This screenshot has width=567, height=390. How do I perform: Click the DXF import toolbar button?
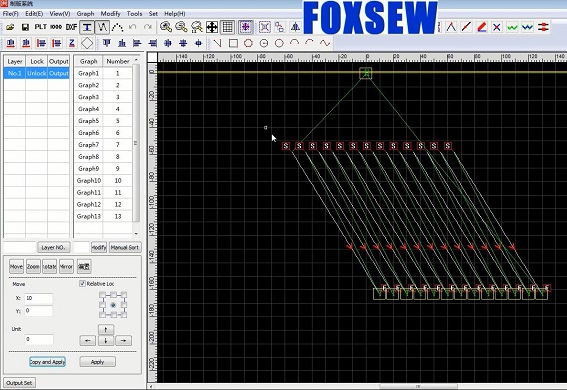tap(71, 27)
